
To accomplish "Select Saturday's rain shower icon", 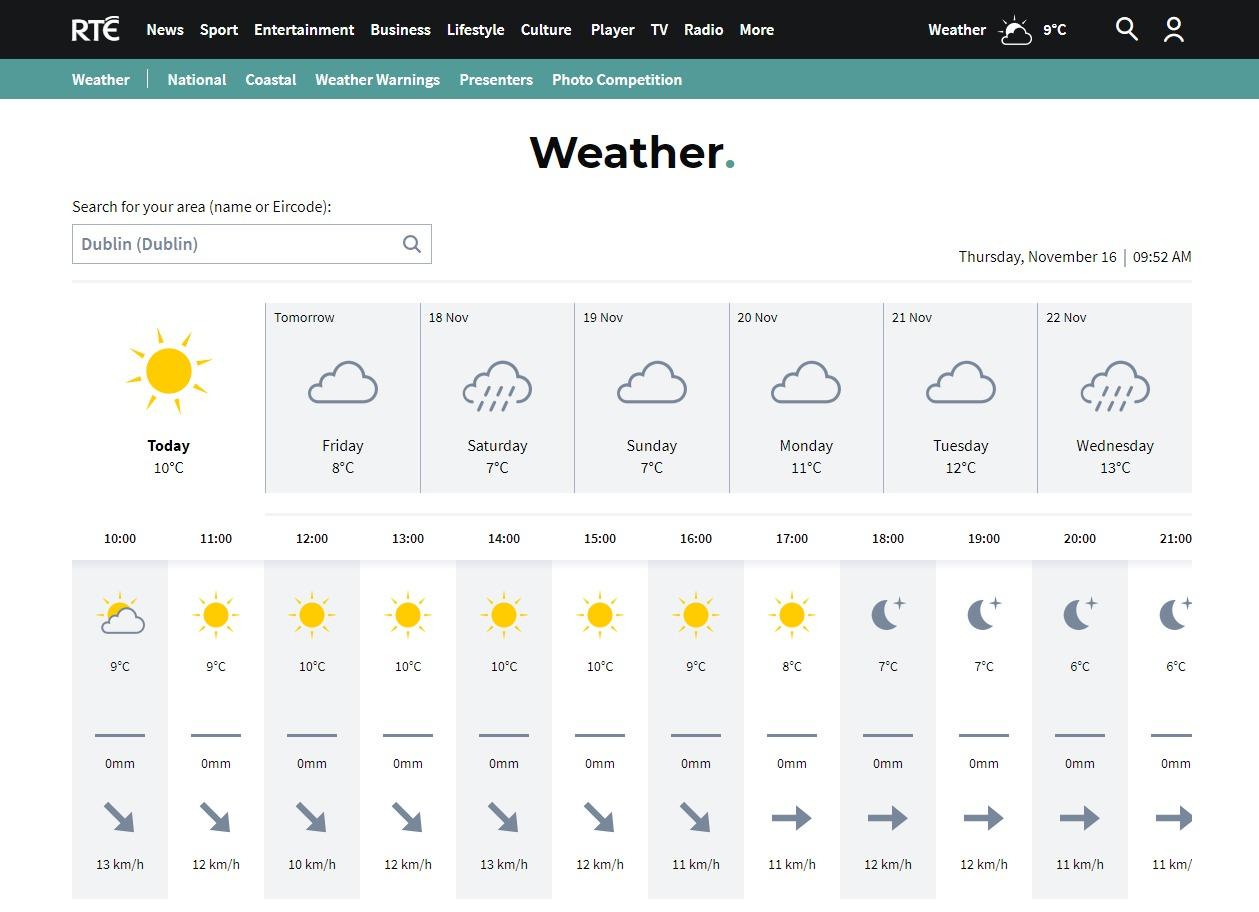I will (497, 385).
